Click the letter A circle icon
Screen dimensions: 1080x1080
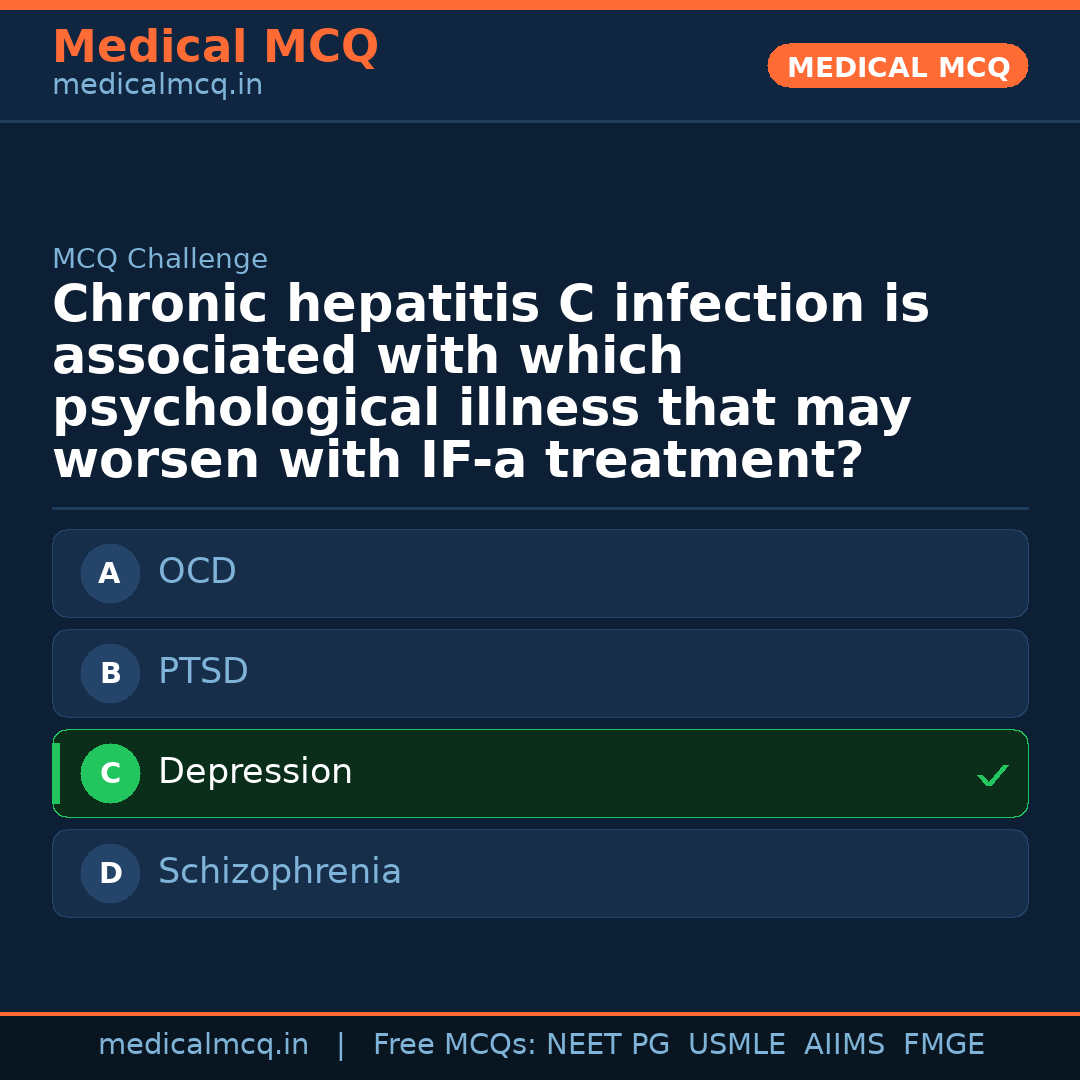110,574
